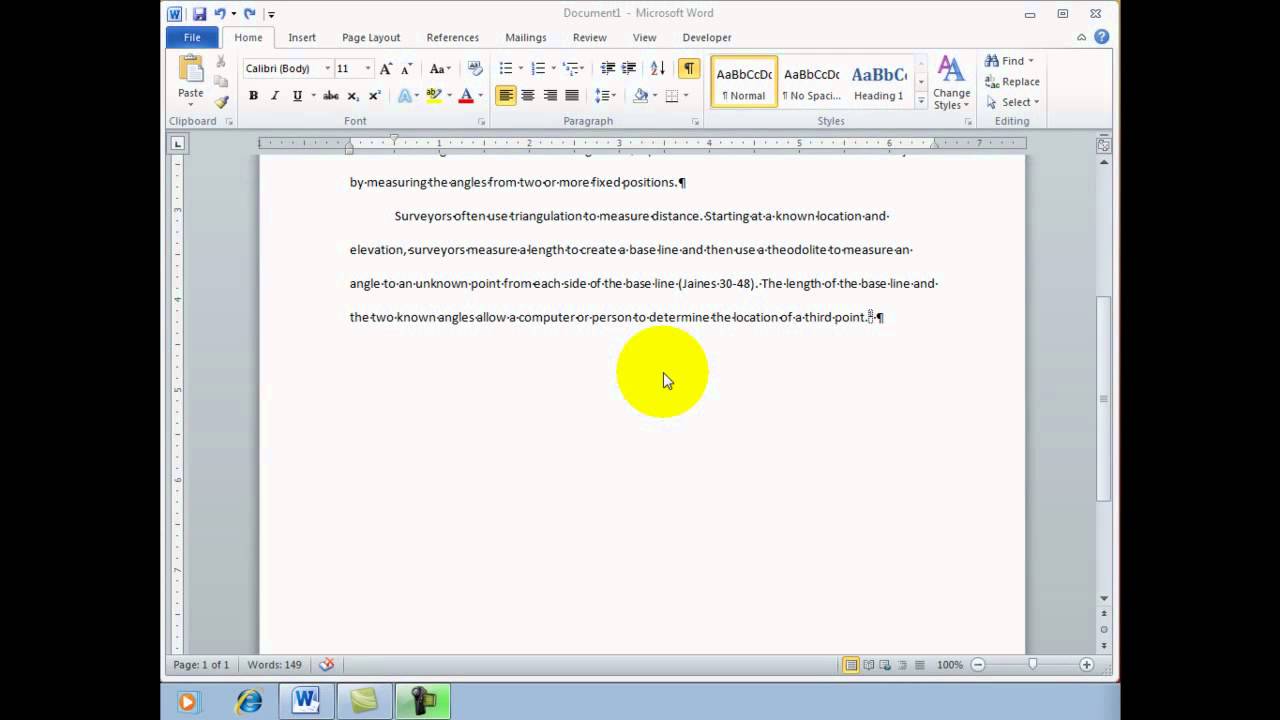Click Find in the Editing group
Image resolution: width=1280 pixels, height=720 pixels.
[x=1009, y=61]
